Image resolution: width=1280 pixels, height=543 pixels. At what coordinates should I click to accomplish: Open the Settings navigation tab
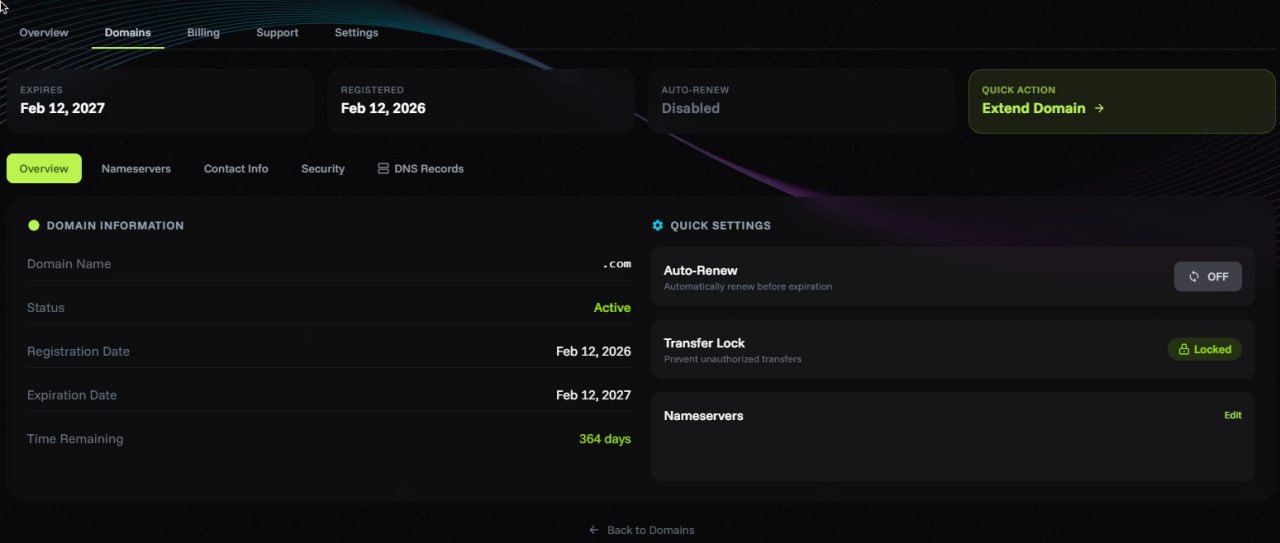point(356,32)
